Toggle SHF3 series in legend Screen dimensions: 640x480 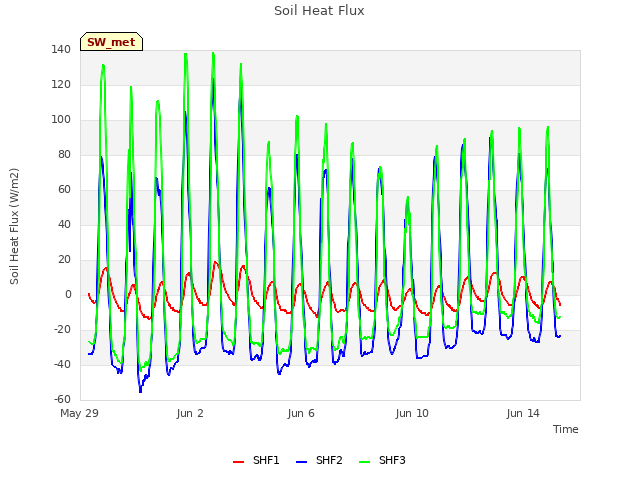pos(382,460)
